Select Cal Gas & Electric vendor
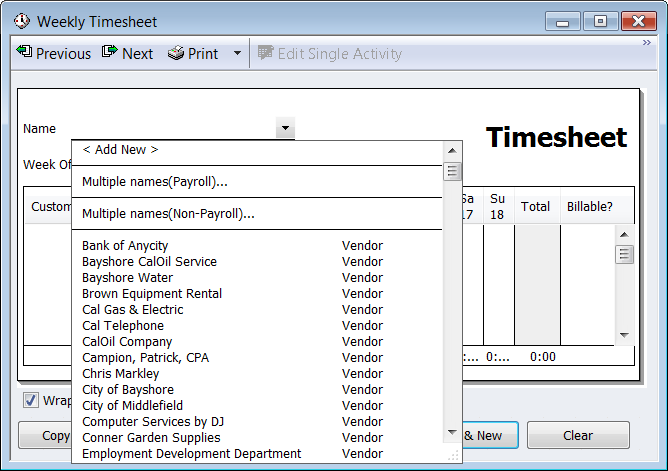 click(133, 310)
